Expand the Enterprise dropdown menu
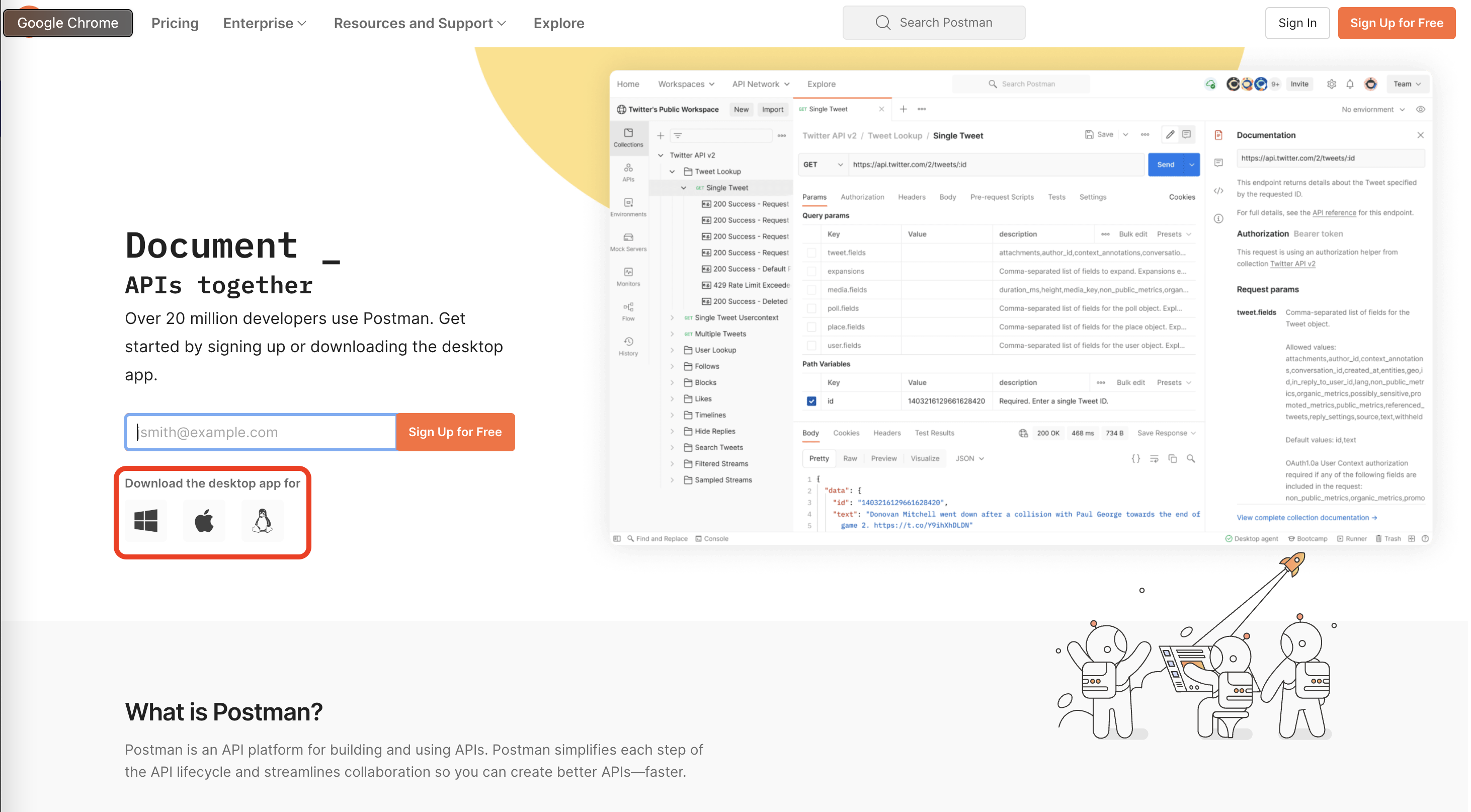The height and width of the screenshot is (812, 1471). [x=265, y=23]
